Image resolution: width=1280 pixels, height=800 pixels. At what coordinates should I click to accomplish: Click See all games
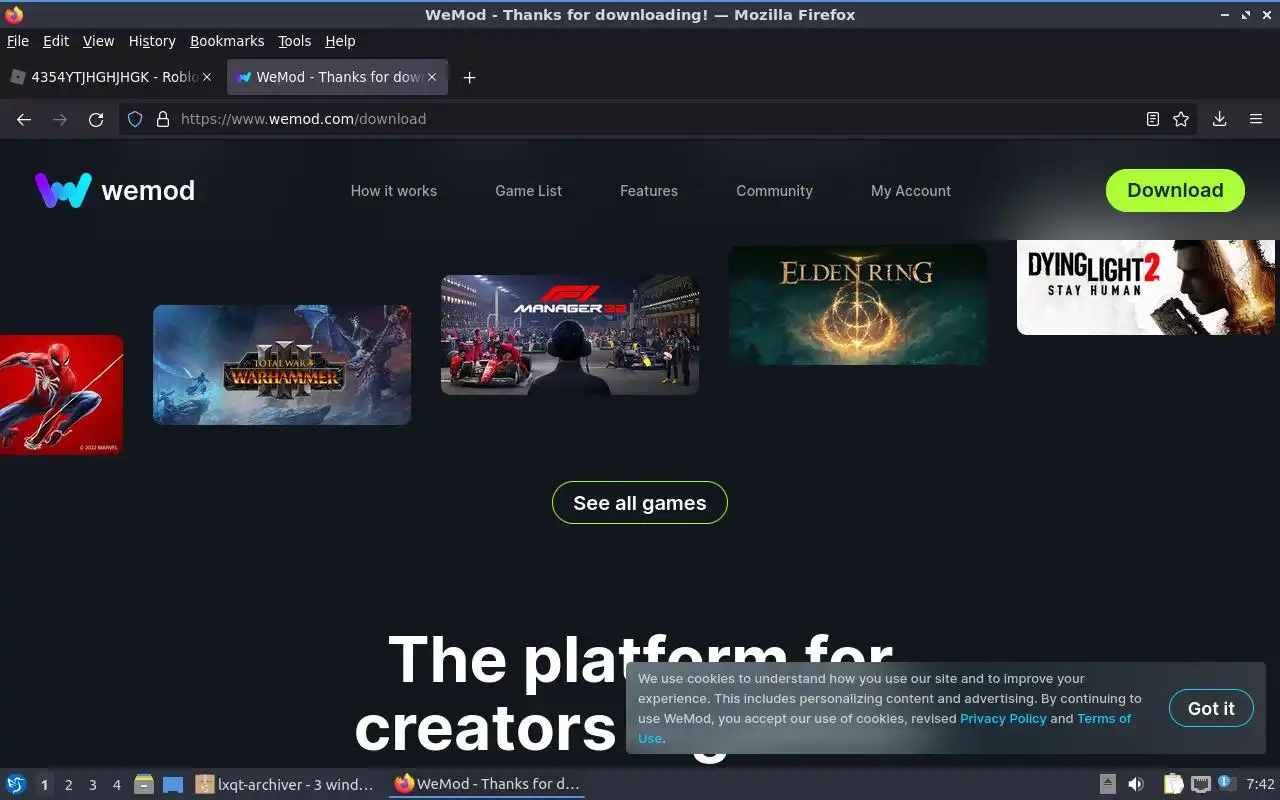[x=640, y=503]
